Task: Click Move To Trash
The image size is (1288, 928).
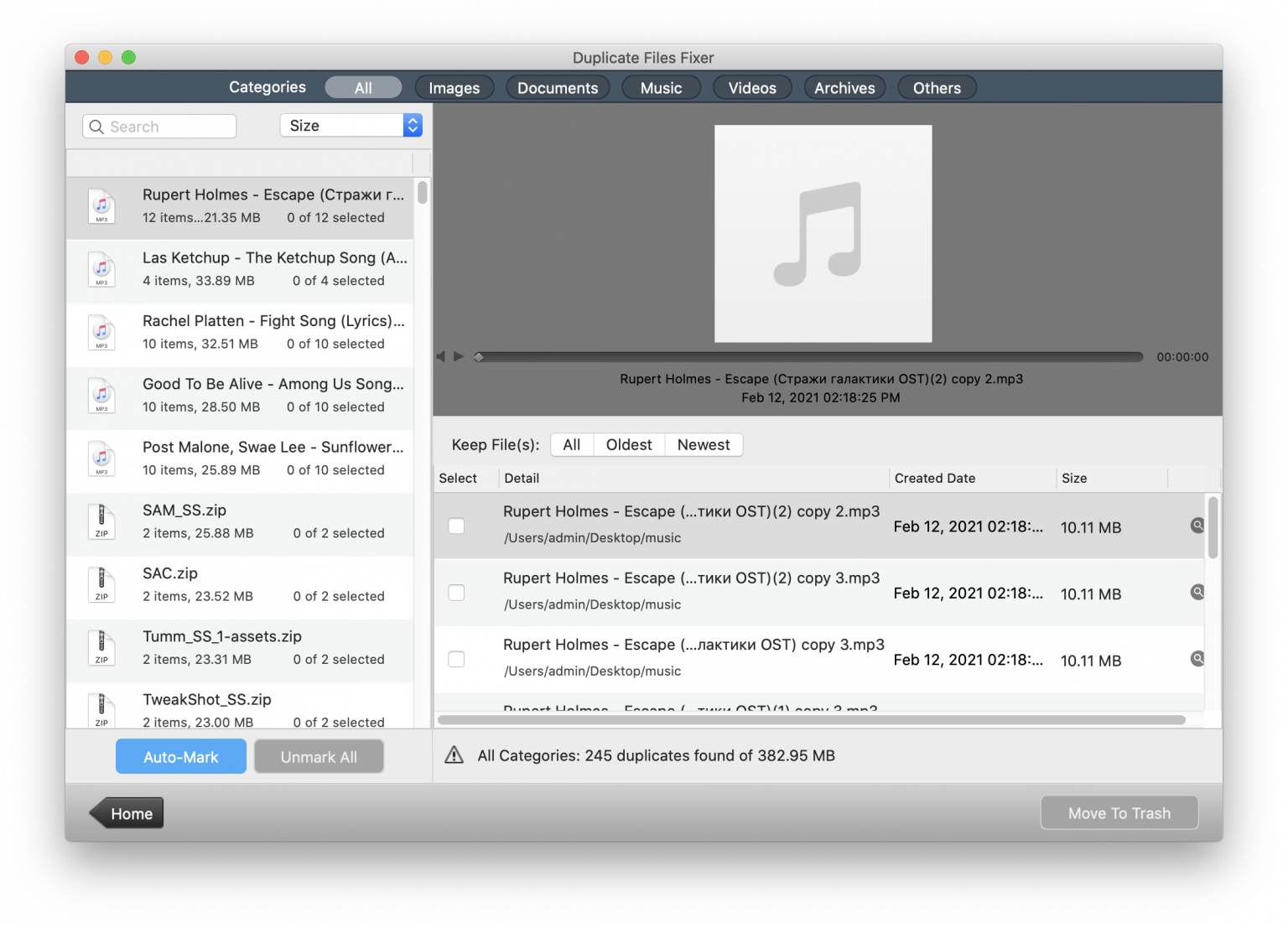Action: click(1119, 812)
